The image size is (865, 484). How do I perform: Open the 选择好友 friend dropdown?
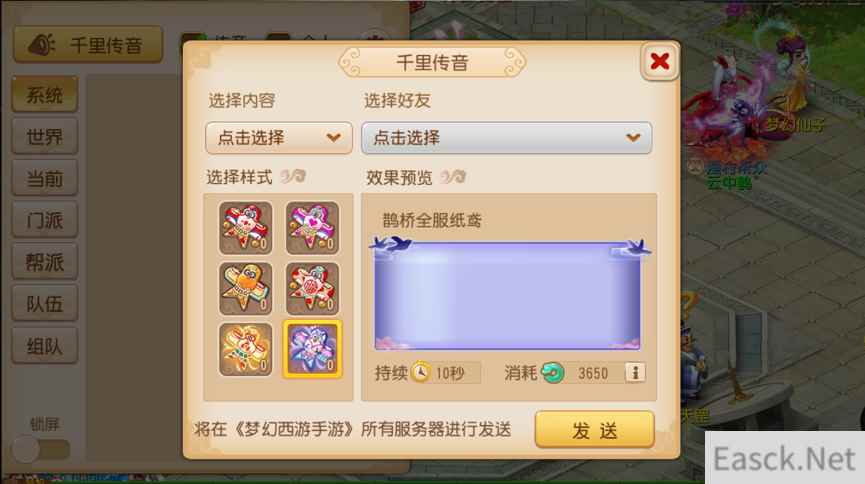(506, 137)
